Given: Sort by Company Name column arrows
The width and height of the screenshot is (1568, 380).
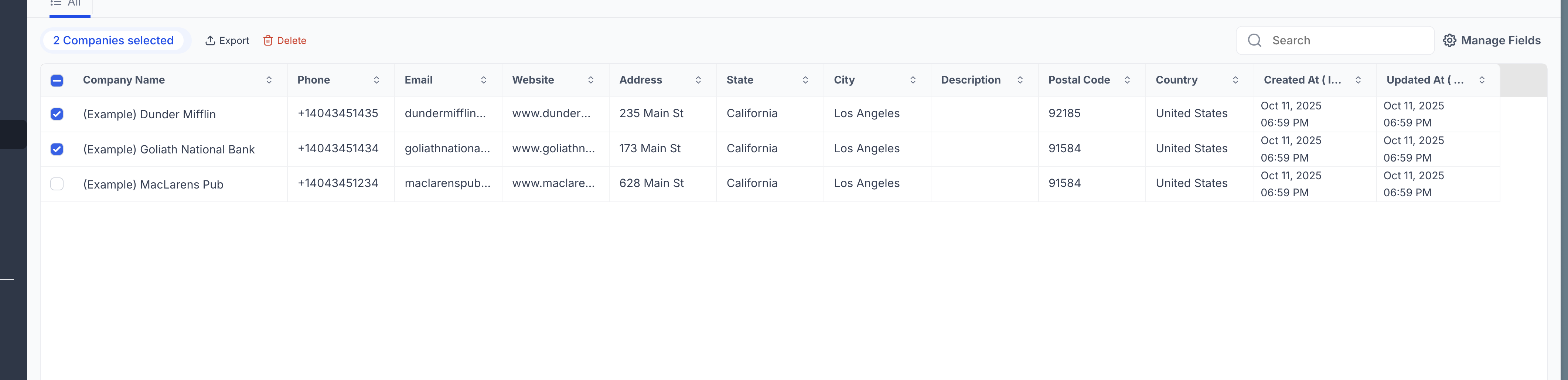Looking at the screenshot, I should pyautogui.click(x=269, y=80).
